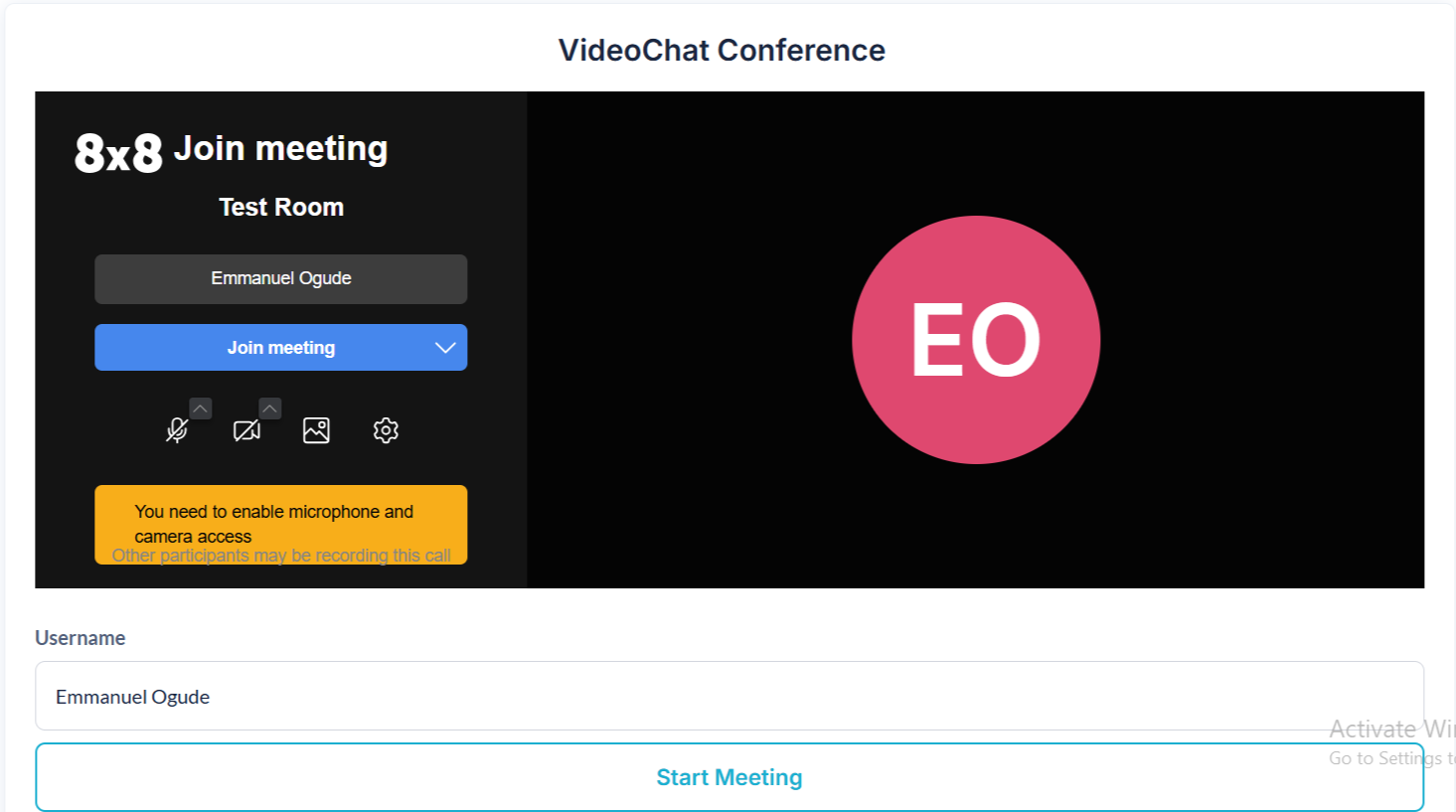Screen dimensions: 1456x812
Task: Click the large Join meeting heading beside the logo
Action: tap(281, 149)
